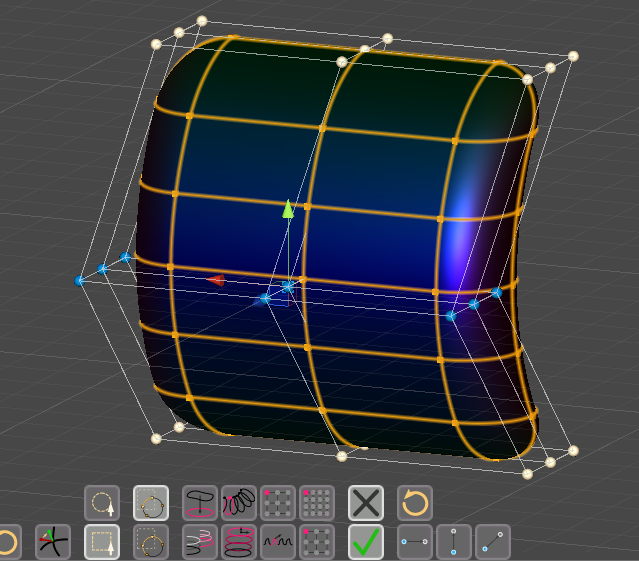The image size is (639, 561).
Task: Select the dashed circle selection tool
Action: [x=102, y=503]
